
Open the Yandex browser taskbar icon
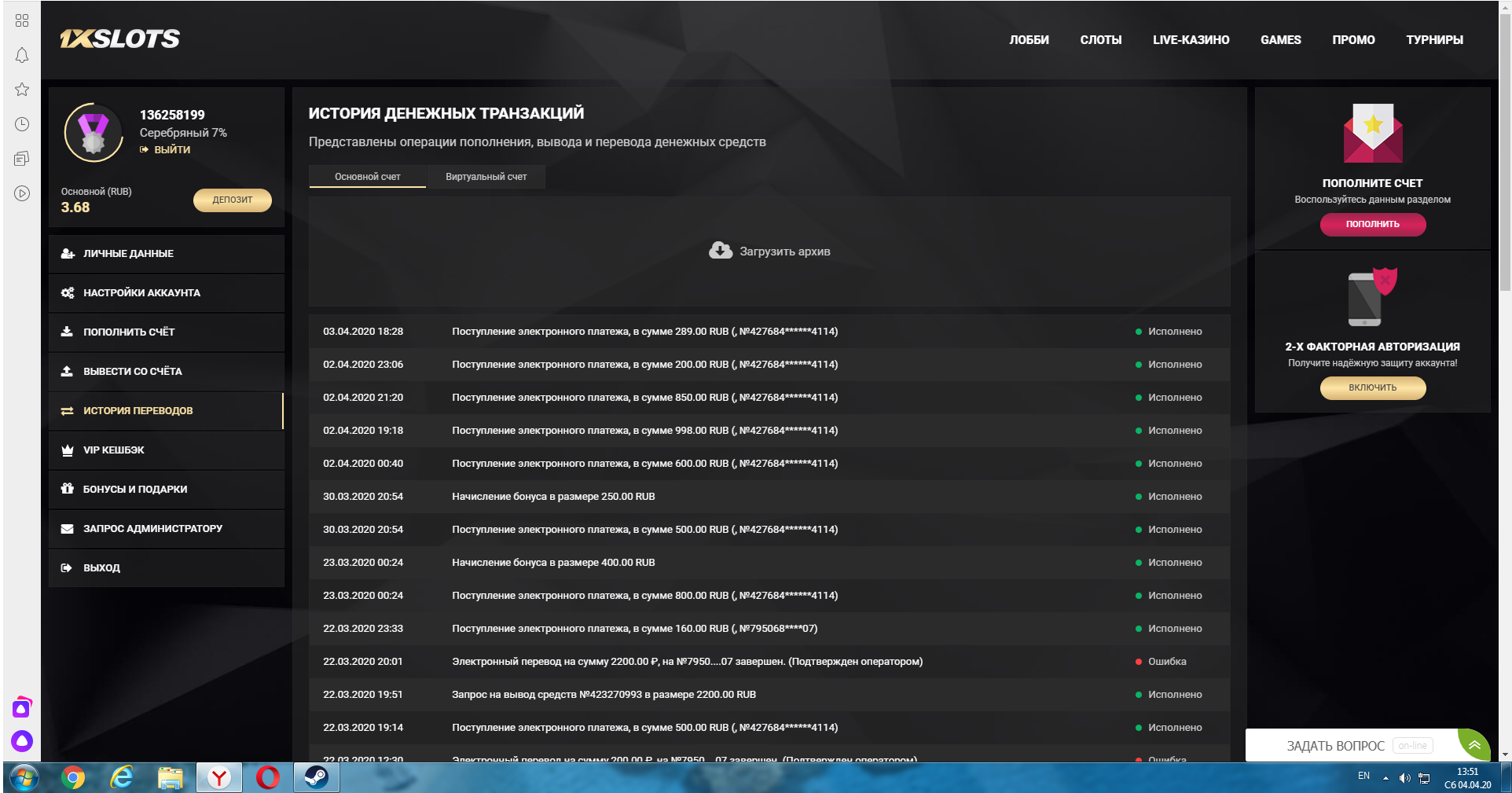tap(219, 778)
